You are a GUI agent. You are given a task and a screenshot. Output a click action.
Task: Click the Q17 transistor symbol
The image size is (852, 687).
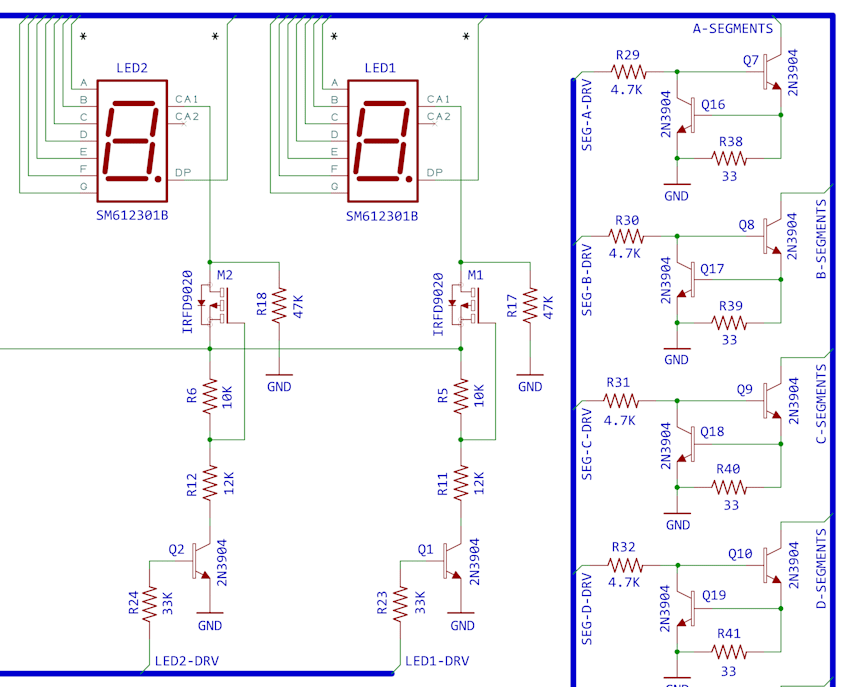(686, 279)
